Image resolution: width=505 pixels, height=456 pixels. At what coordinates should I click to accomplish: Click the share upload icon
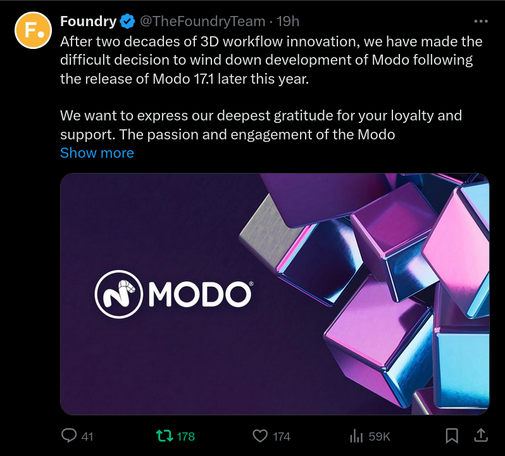click(x=481, y=435)
